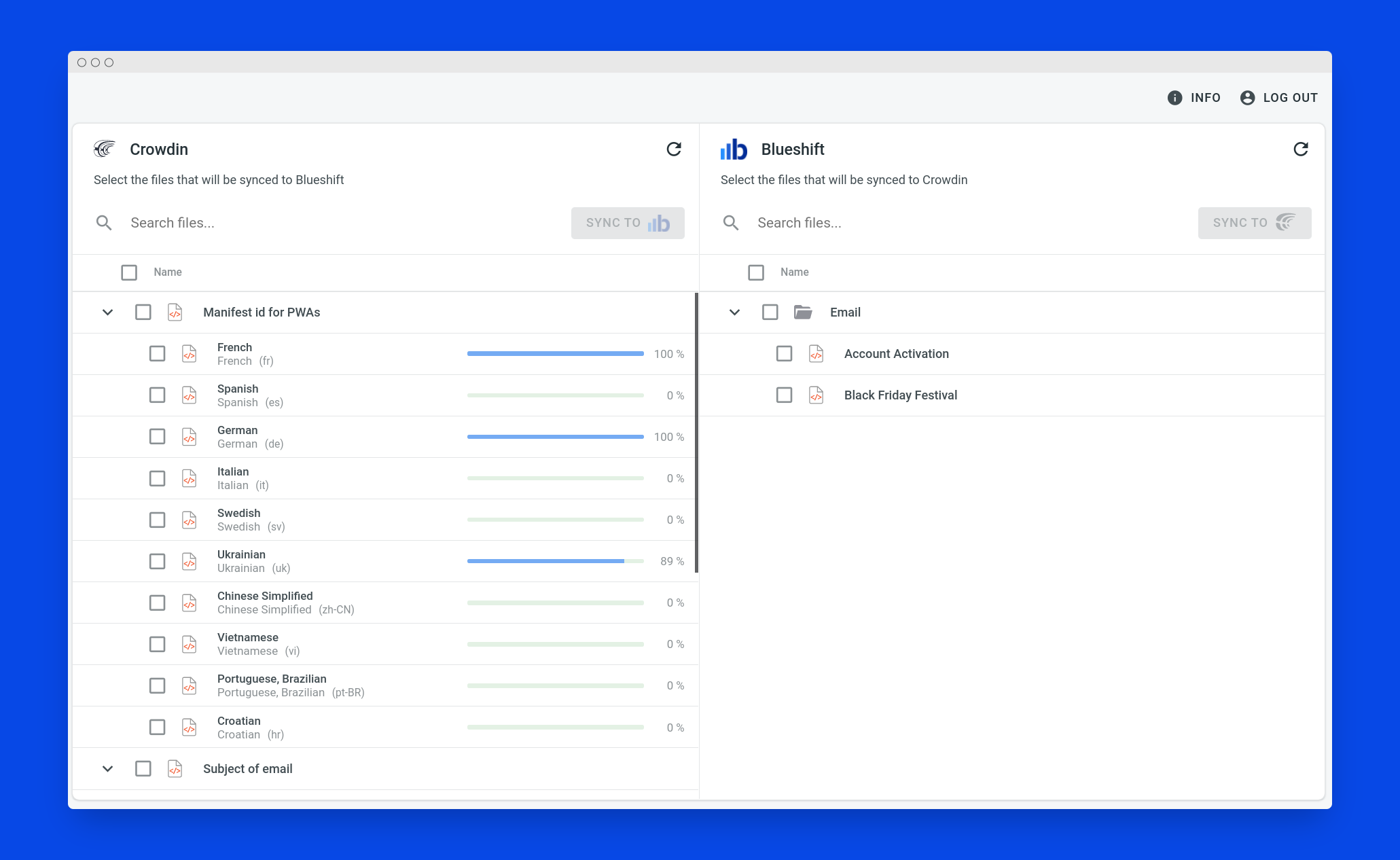Select all Crowdin files via Name checkbox

[x=129, y=272]
